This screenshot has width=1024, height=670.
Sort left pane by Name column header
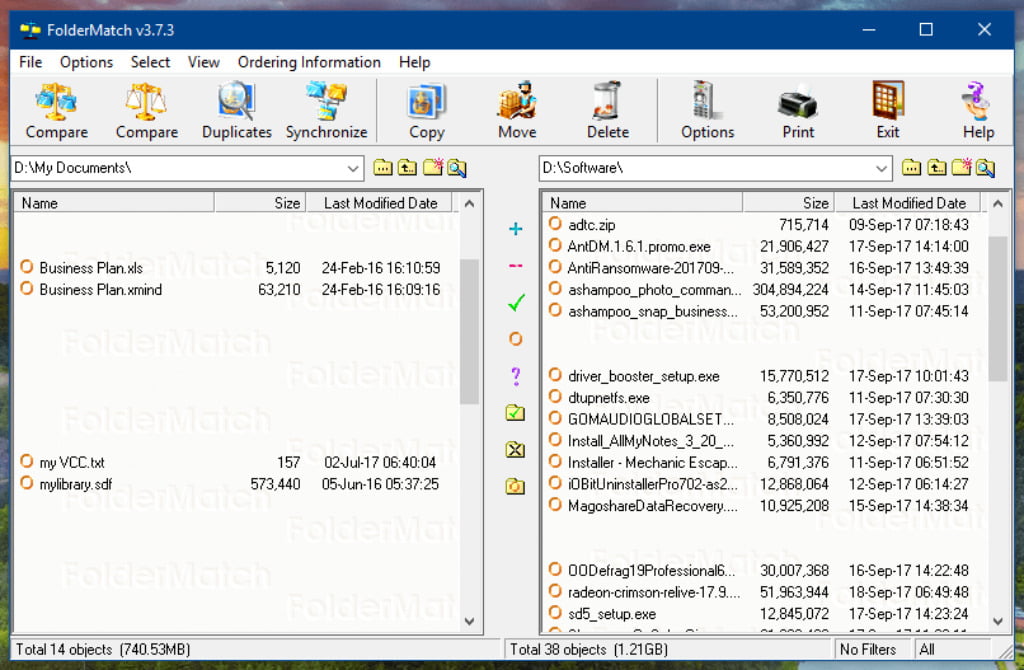(114, 203)
